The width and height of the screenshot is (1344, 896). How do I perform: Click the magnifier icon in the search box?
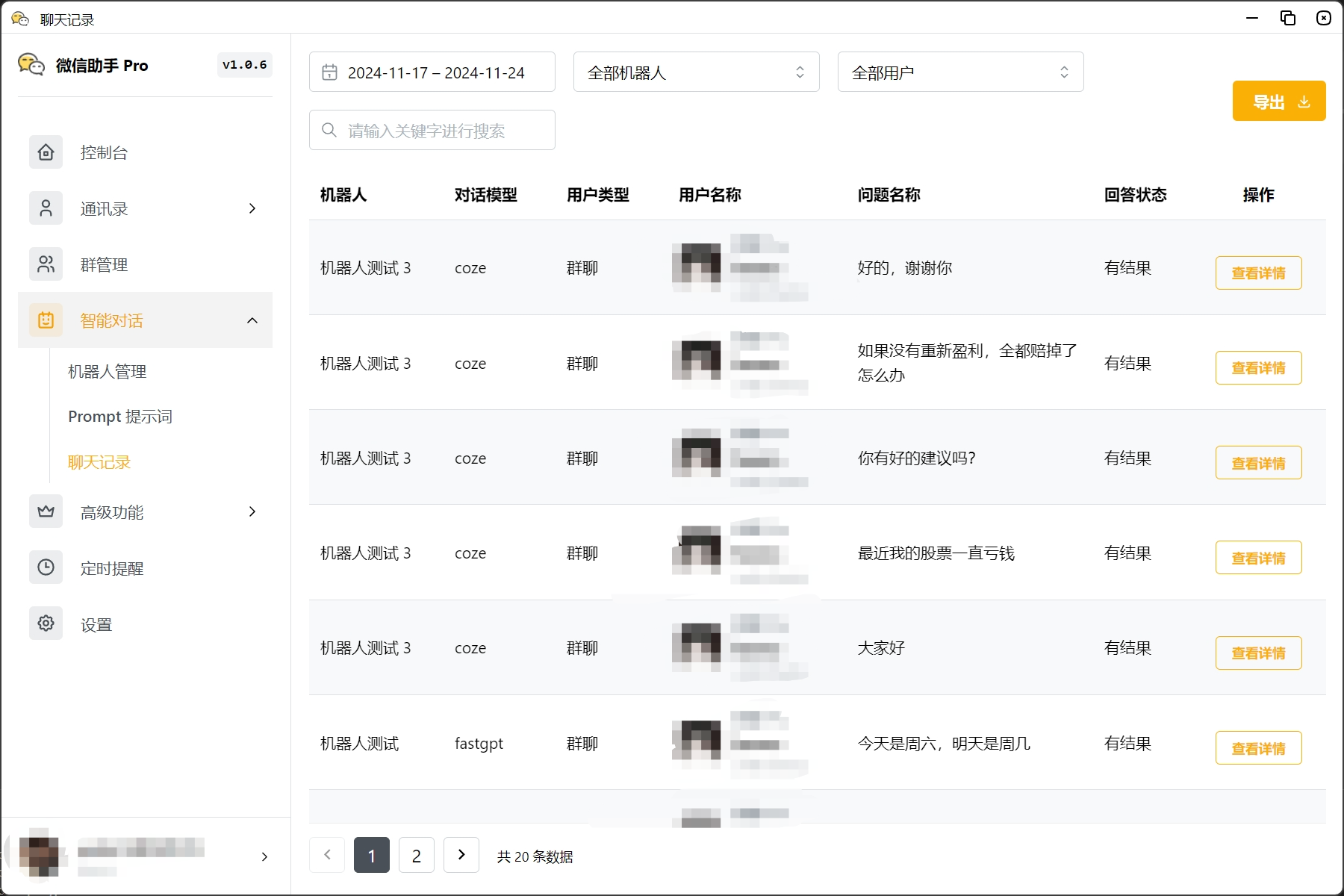click(329, 130)
